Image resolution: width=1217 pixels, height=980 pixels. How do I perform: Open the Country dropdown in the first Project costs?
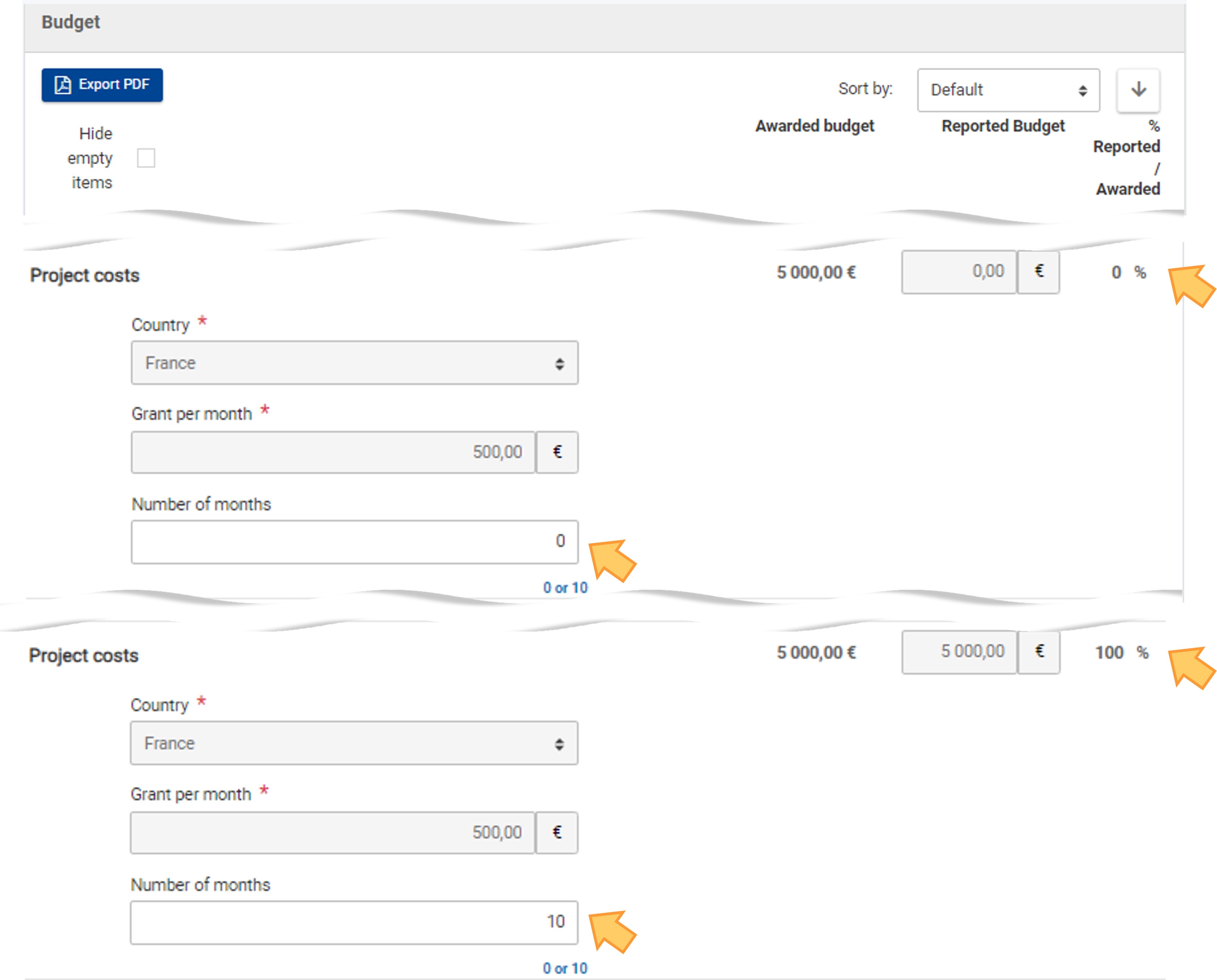(x=355, y=363)
